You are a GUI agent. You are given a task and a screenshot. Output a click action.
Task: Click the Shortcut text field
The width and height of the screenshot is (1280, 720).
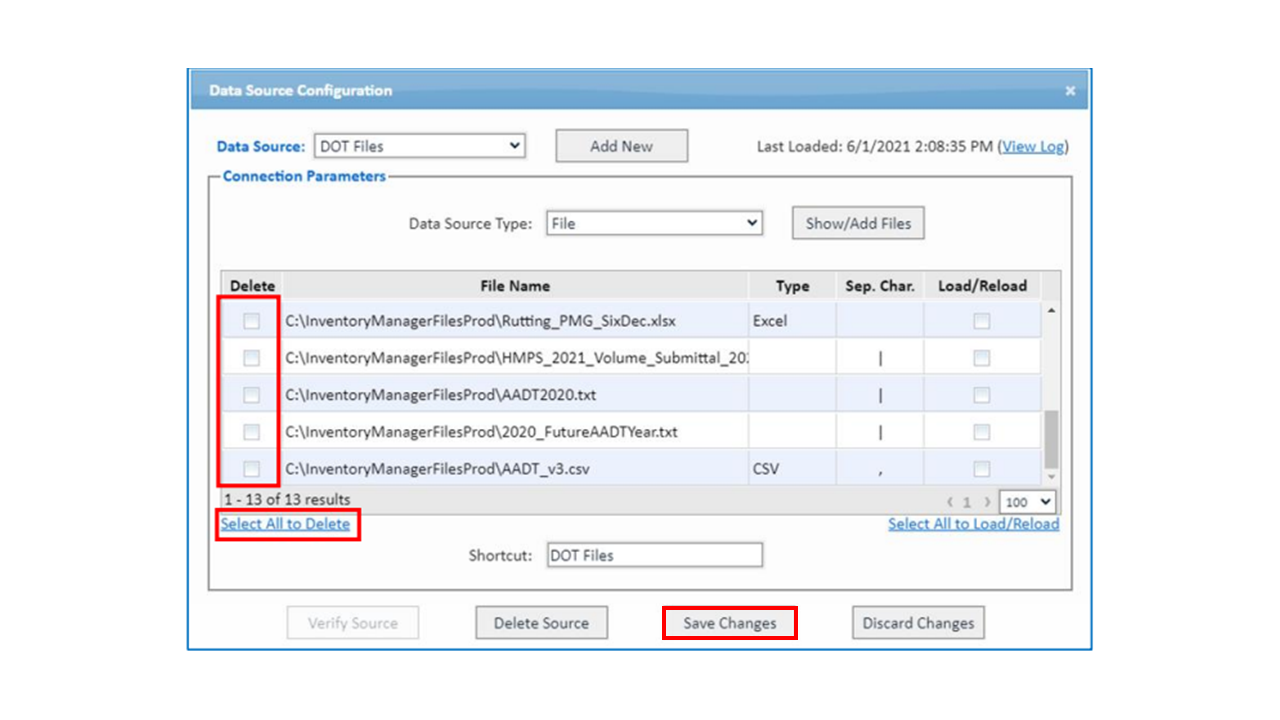[654, 555]
